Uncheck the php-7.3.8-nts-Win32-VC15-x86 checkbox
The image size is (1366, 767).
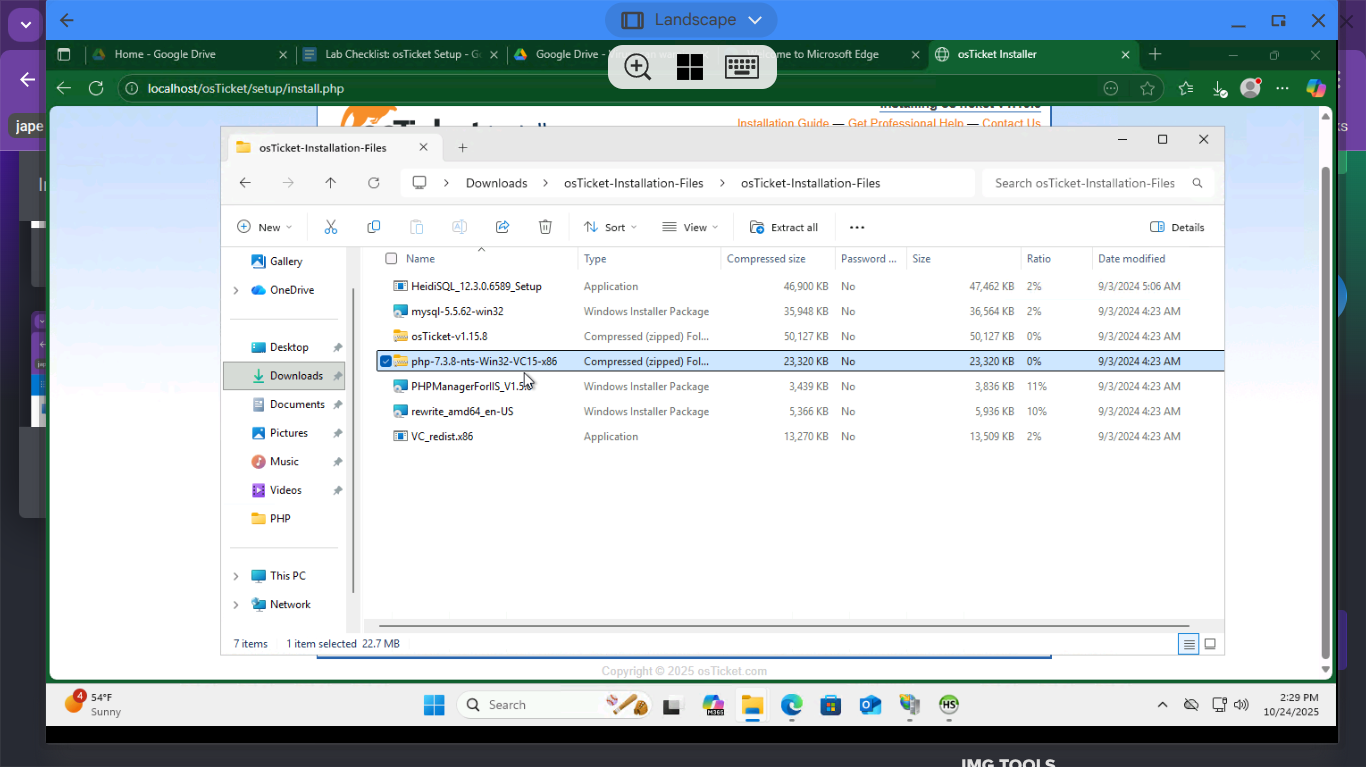click(385, 361)
